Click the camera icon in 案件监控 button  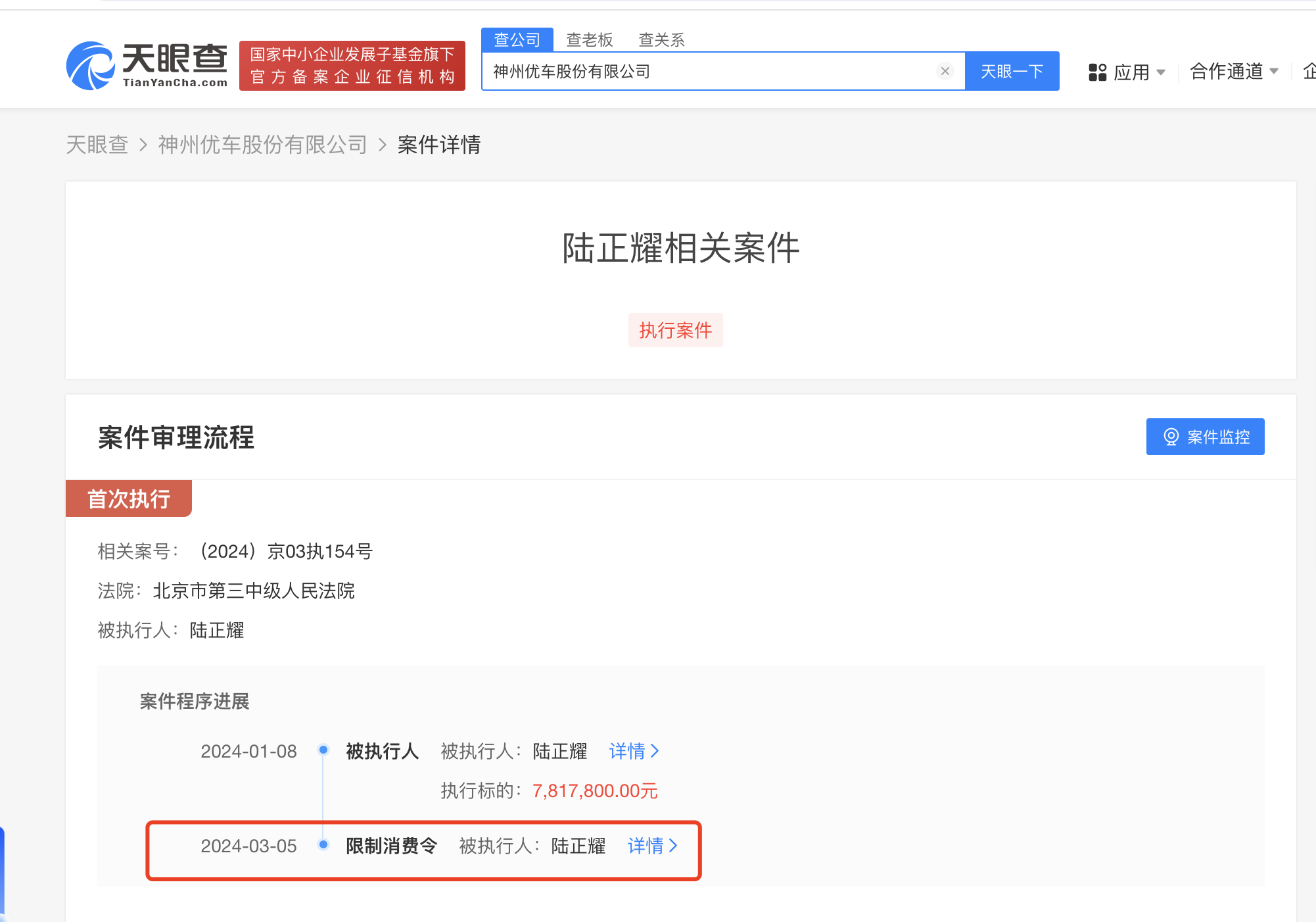(1171, 437)
